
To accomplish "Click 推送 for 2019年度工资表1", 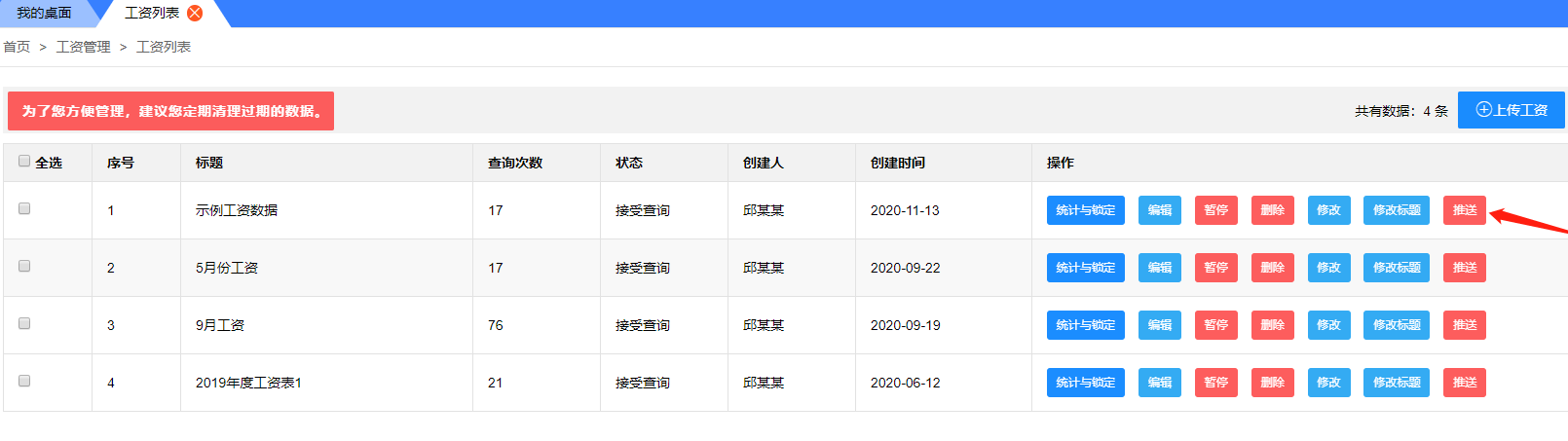I will 1465,383.
